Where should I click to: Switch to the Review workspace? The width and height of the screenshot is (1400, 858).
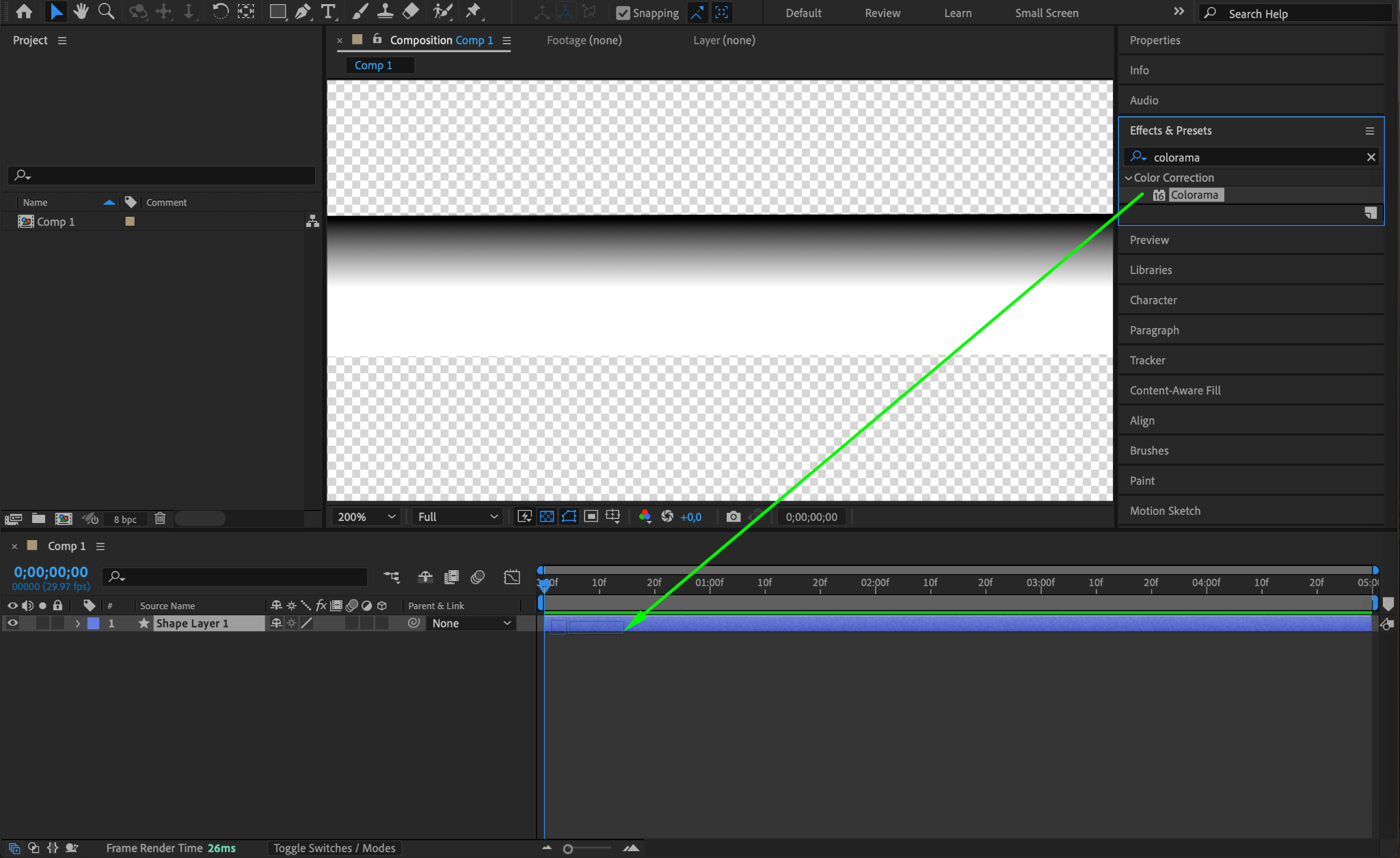(882, 13)
